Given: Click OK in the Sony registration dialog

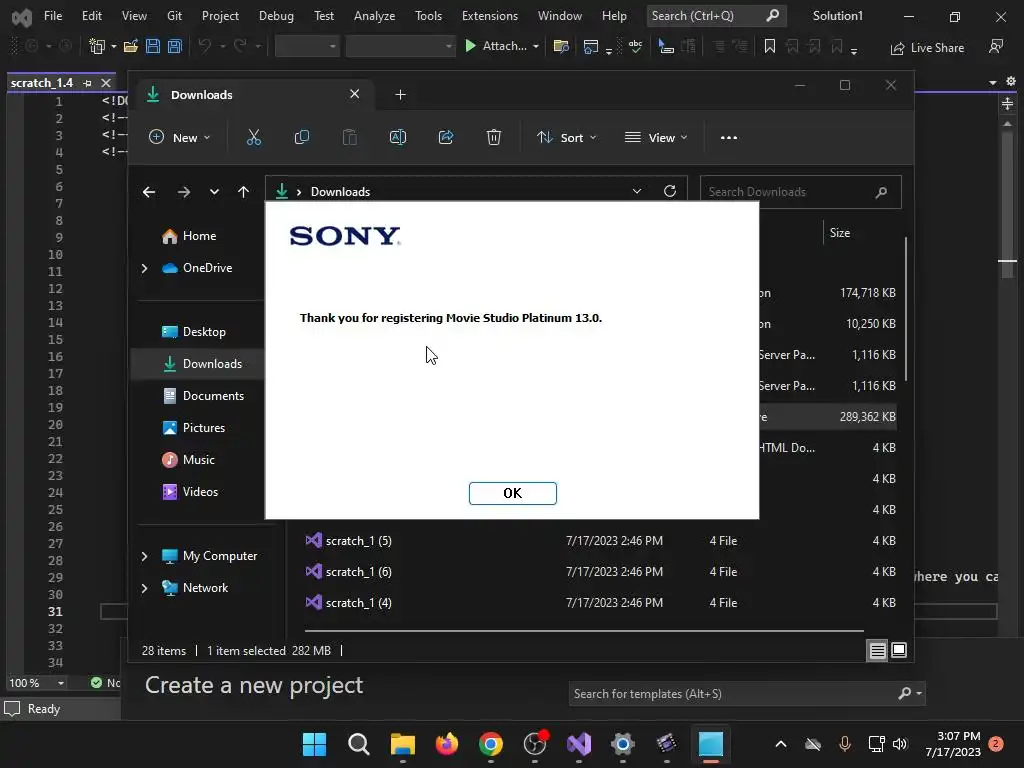Looking at the screenshot, I should click(x=513, y=493).
